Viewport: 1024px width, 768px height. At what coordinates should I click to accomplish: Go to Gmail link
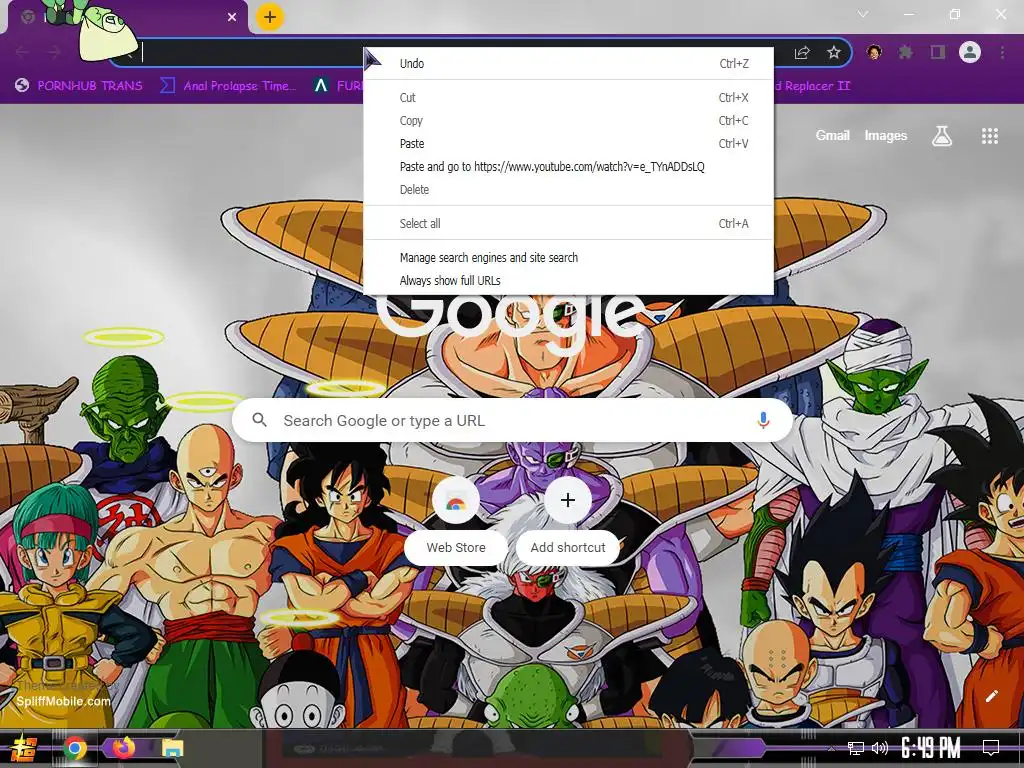(x=832, y=136)
